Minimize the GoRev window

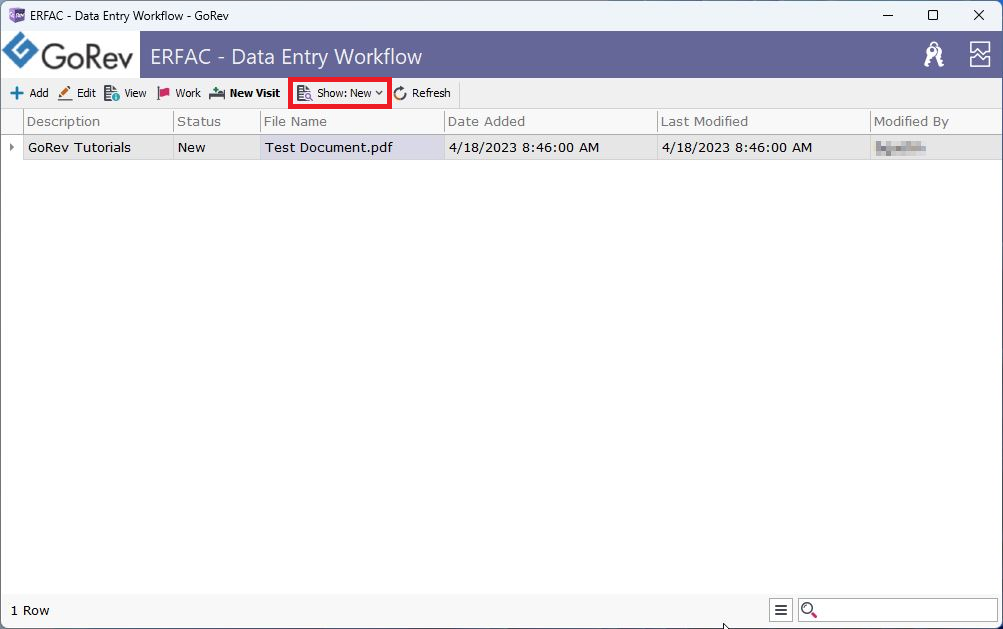[888, 15]
